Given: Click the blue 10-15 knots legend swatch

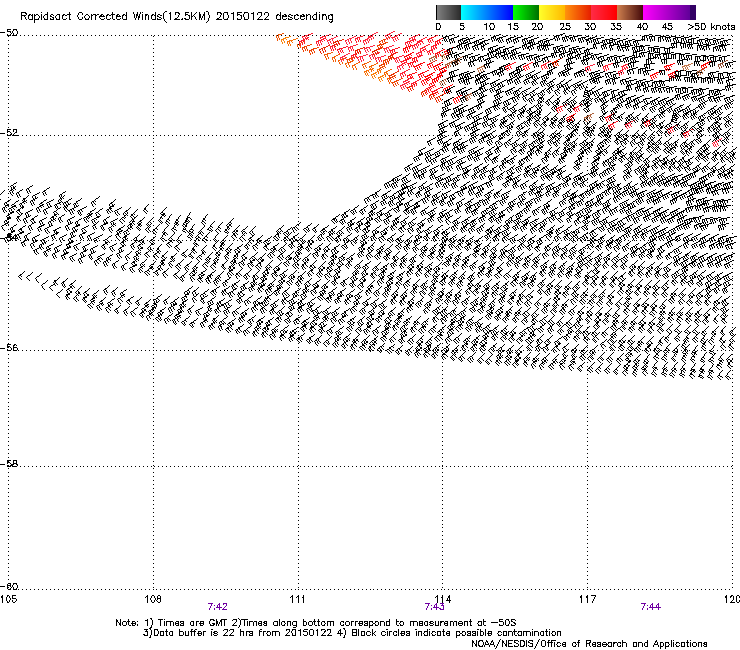Looking at the screenshot, I should coord(500,12).
